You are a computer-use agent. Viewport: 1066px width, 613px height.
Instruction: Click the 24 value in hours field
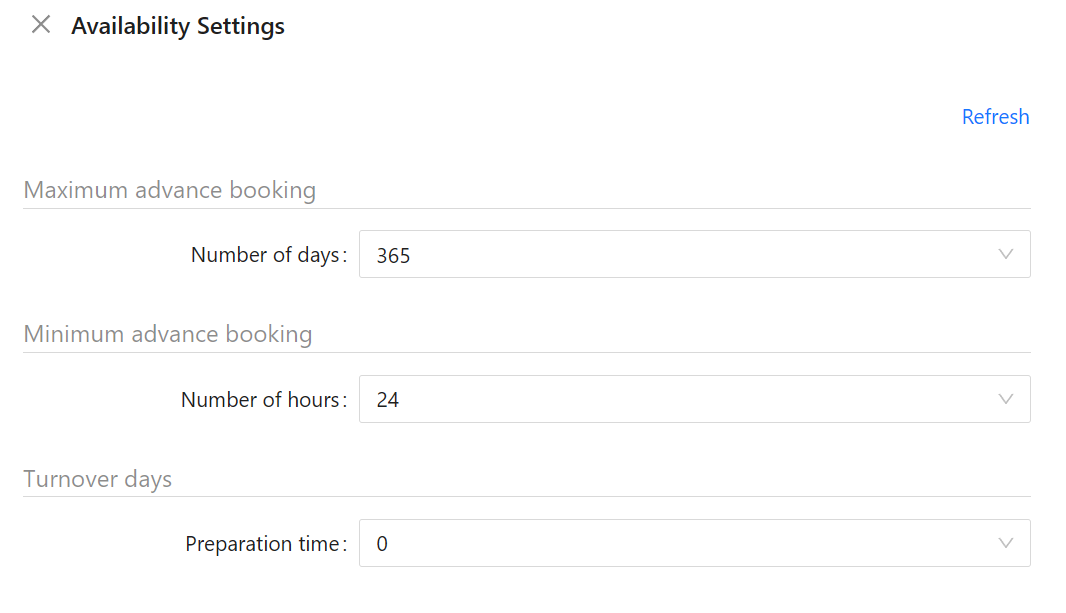click(388, 400)
